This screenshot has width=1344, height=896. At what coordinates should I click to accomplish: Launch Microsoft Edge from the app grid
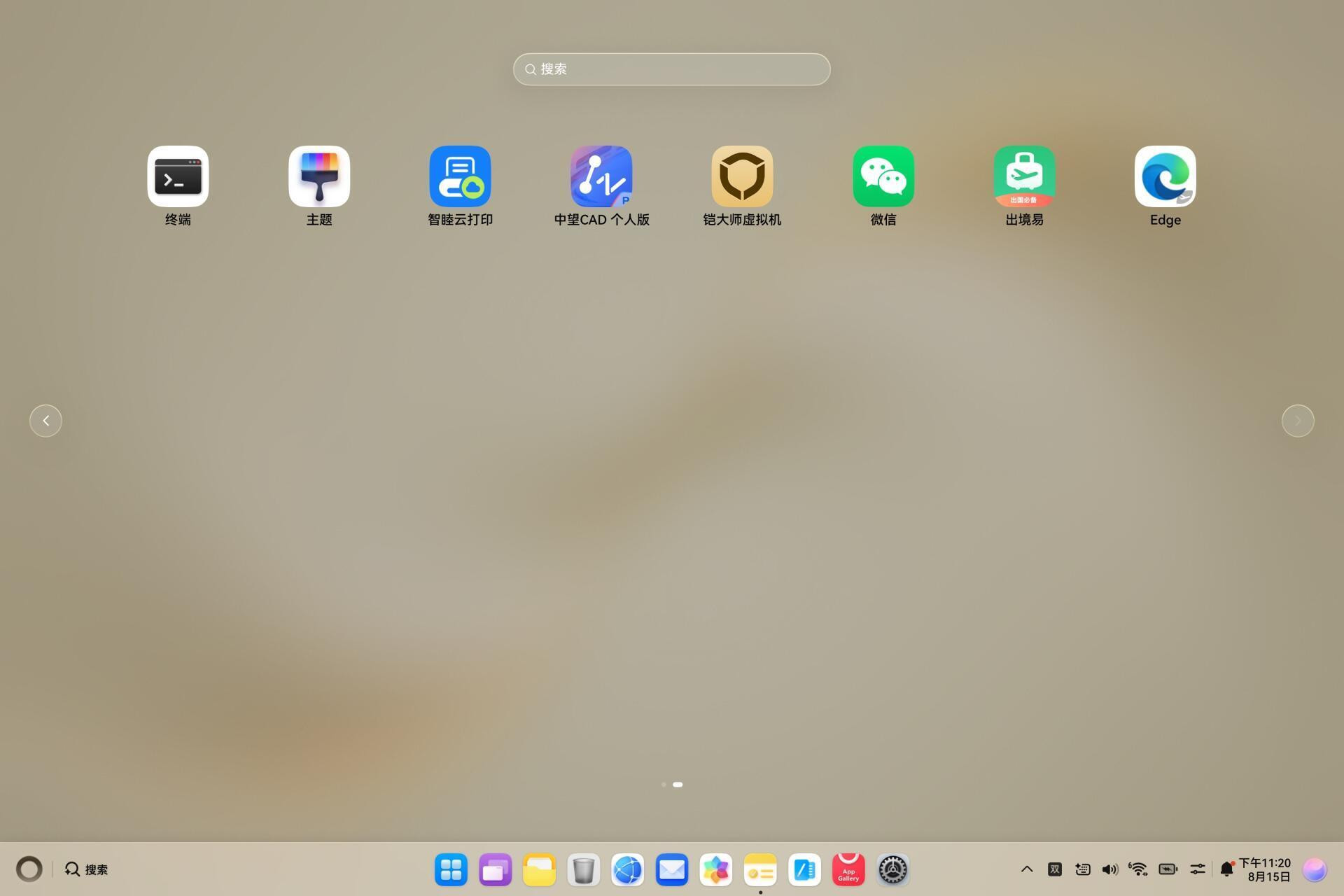[1165, 176]
